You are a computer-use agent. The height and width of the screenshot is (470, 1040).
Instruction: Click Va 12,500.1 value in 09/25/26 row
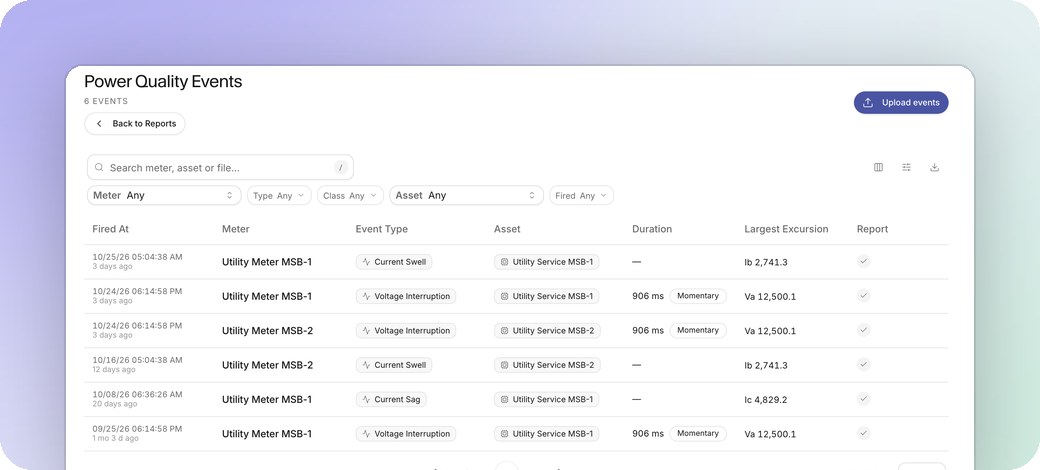click(x=770, y=435)
